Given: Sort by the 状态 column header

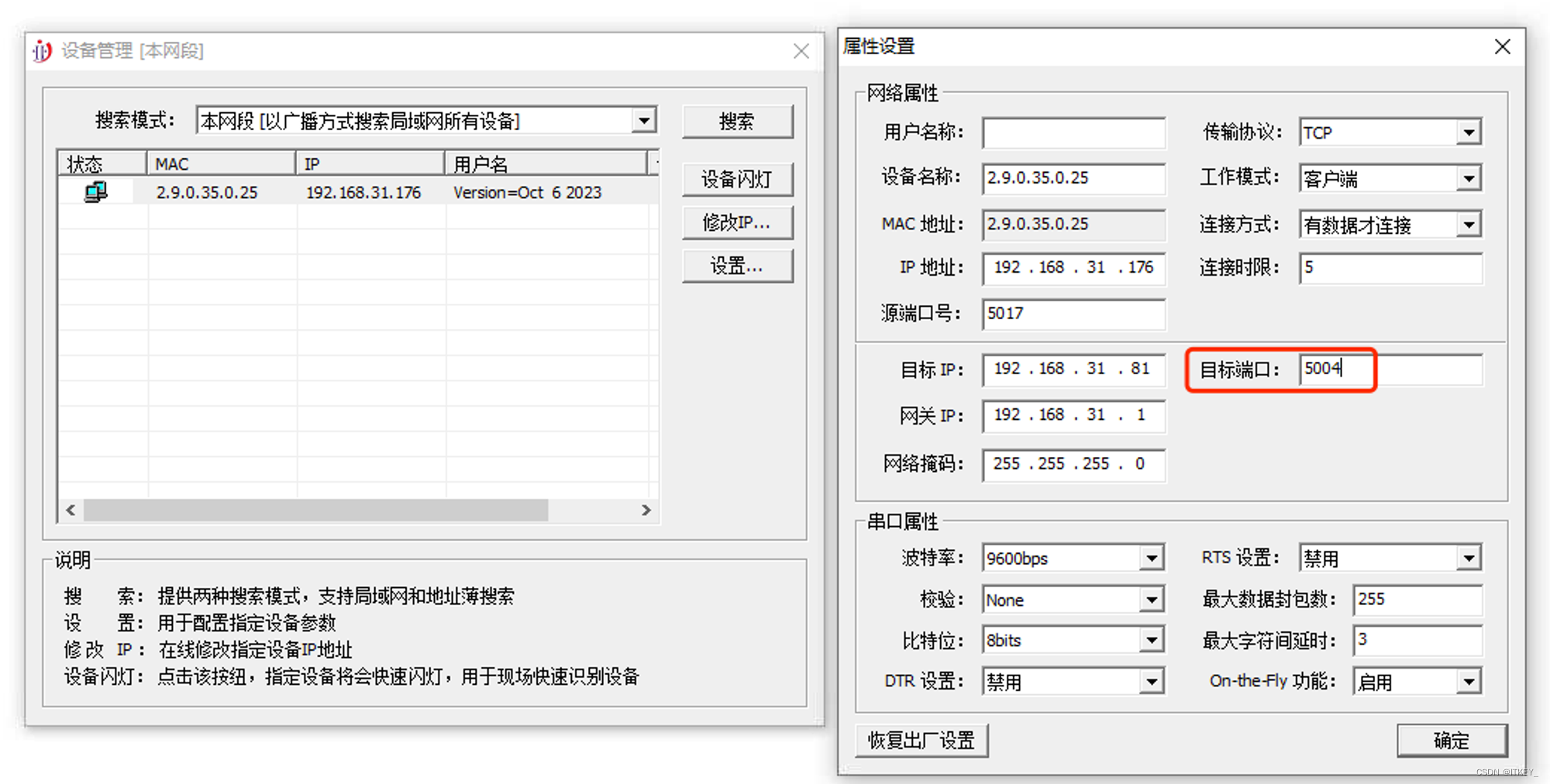Looking at the screenshot, I should click(x=103, y=163).
